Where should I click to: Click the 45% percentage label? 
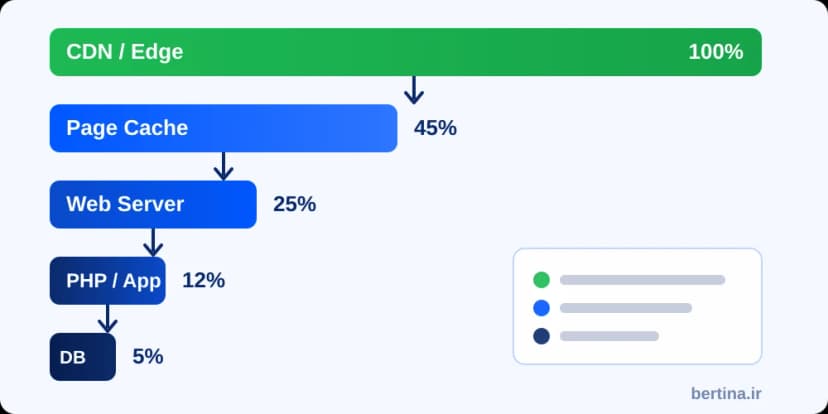pos(435,128)
